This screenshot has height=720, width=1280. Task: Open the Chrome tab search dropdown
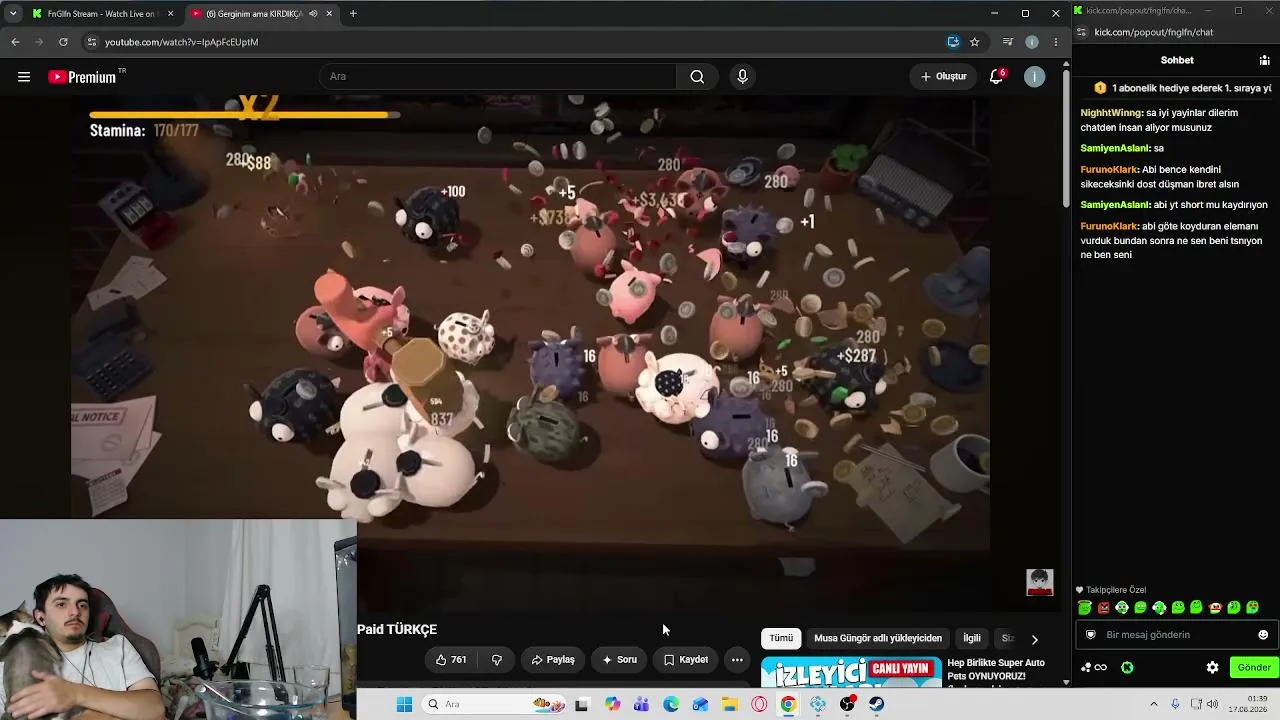[x=12, y=13]
